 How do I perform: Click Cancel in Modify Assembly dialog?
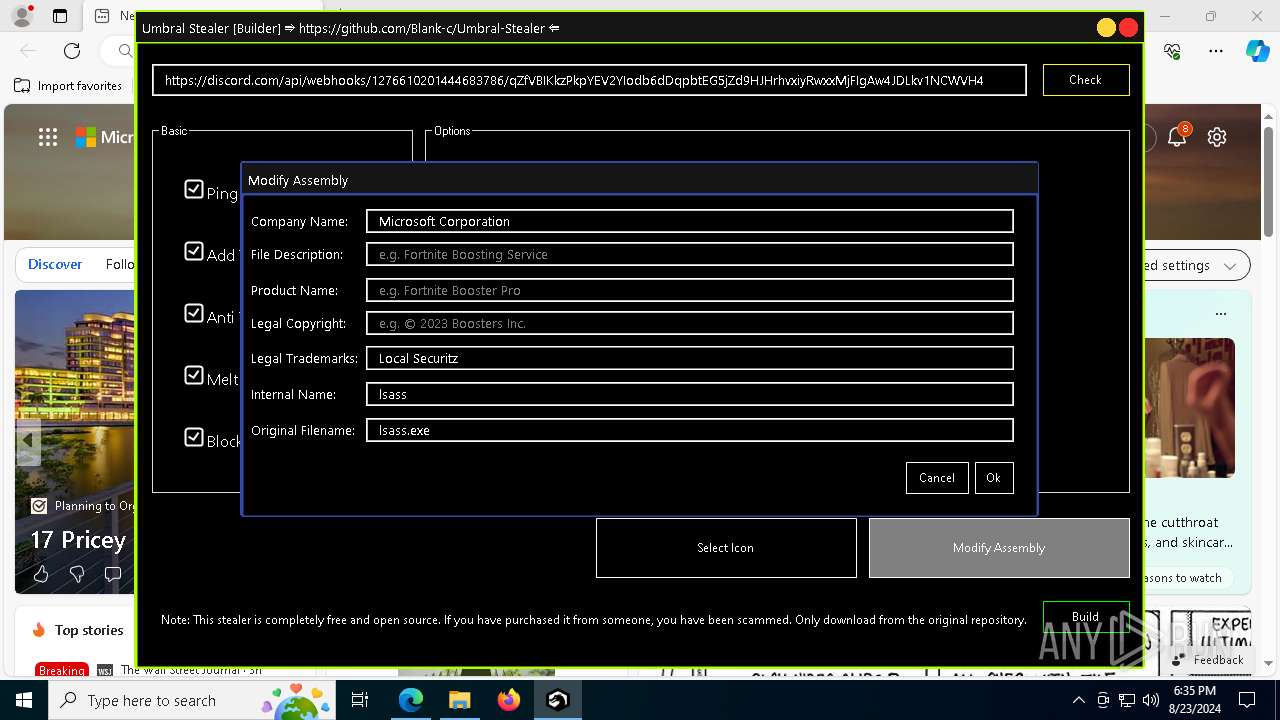pos(937,478)
